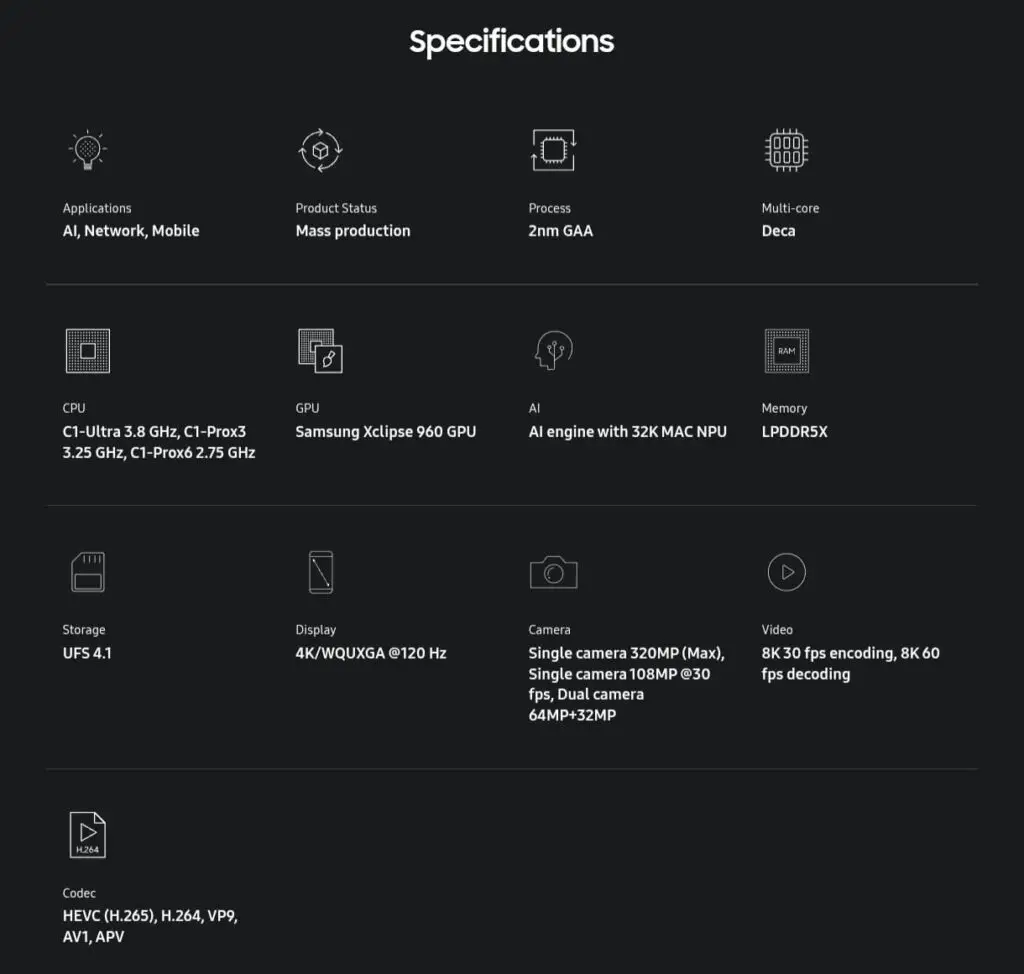The width and height of the screenshot is (1024, 974).
Task: Click the Multi-core grid chip icon
Action: (786, 150)
